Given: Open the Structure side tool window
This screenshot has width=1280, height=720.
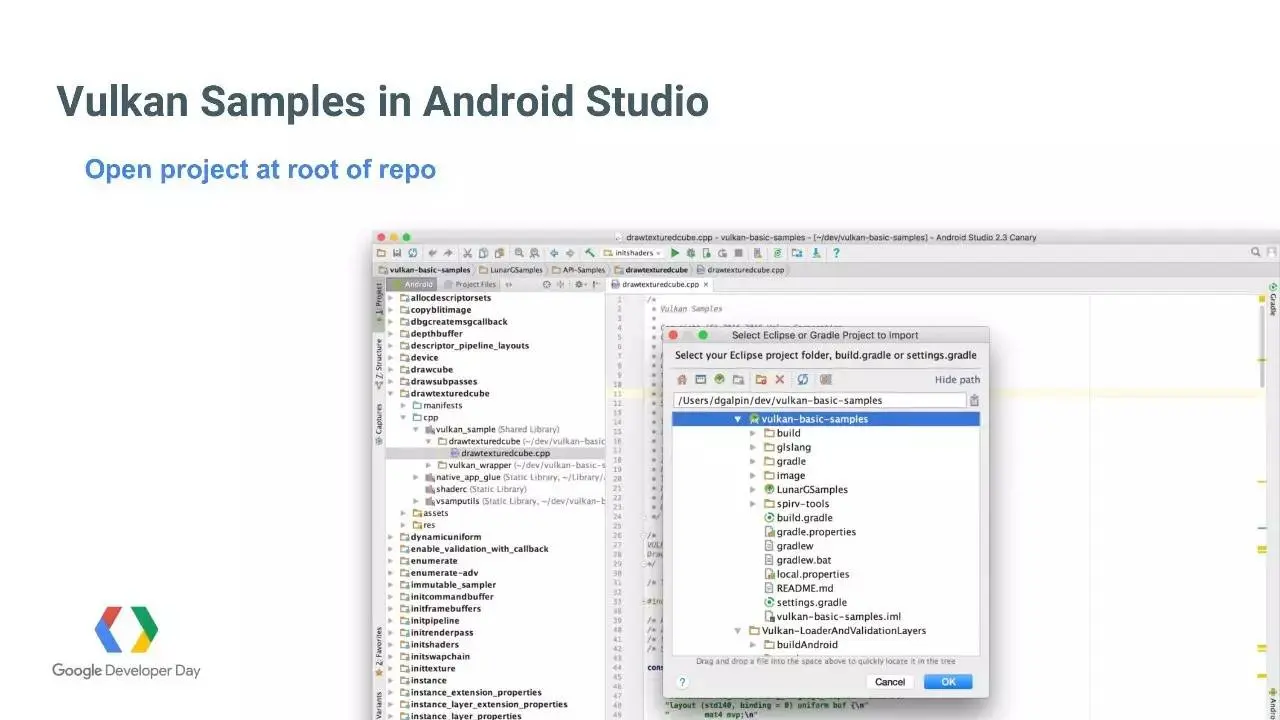Looking at the screenshot, I should click(379, 366).
